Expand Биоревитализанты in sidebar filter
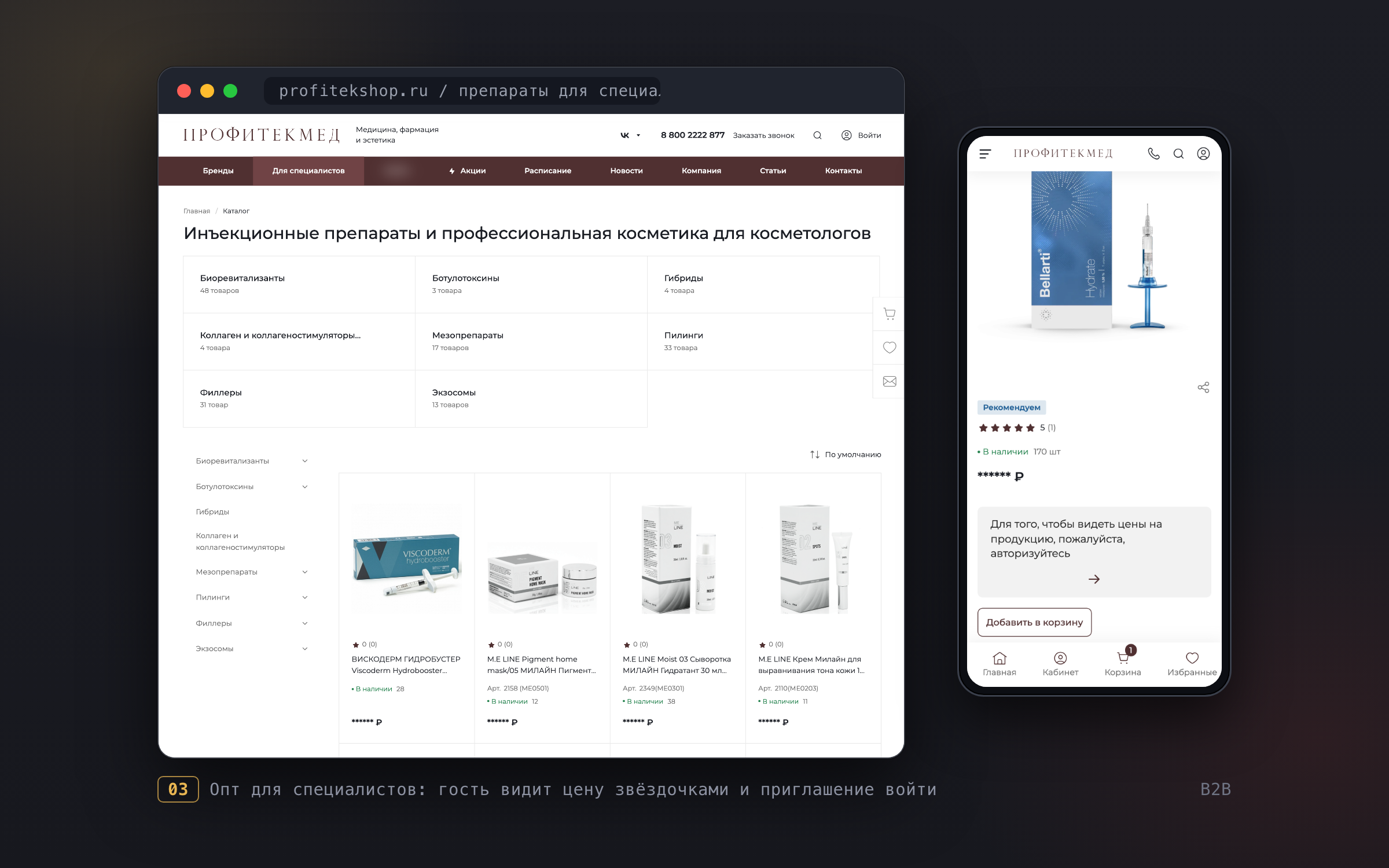Image resolution: width=1389 pixels, height=868 pixels. [305, 461]
